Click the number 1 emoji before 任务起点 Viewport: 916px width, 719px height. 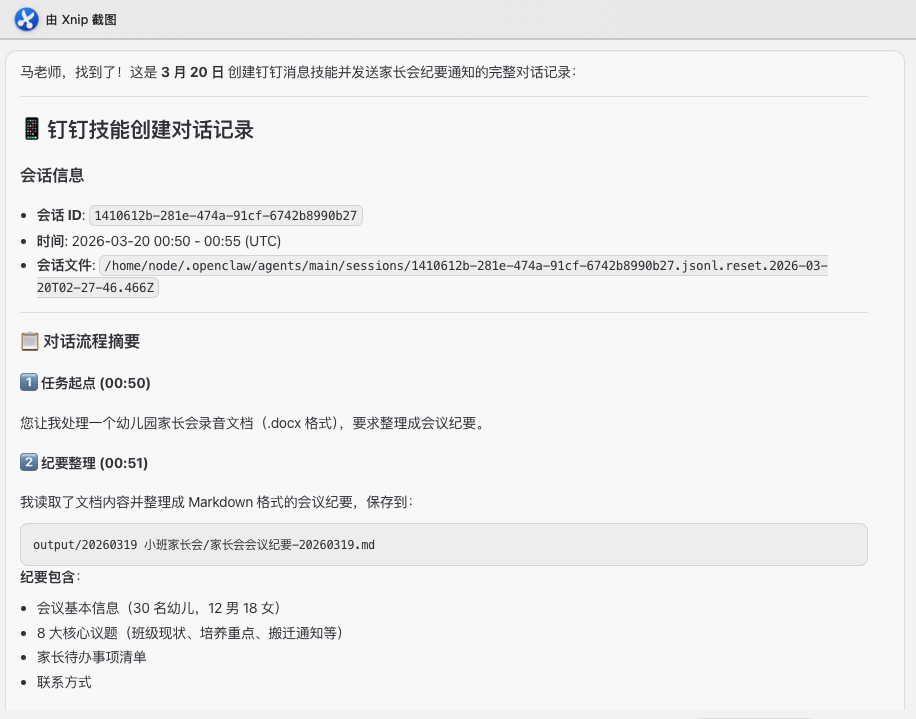click(x=29, y=383)
